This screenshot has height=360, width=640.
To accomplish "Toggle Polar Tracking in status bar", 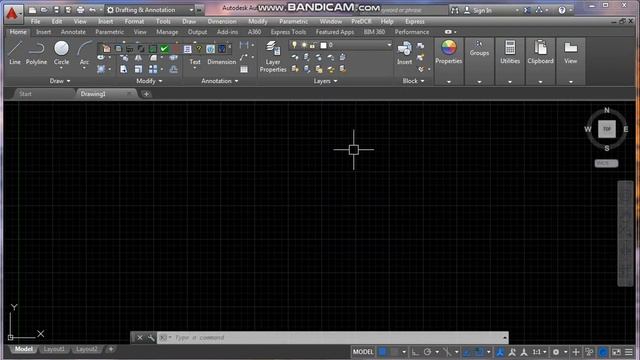I will [x=427, y=352].
